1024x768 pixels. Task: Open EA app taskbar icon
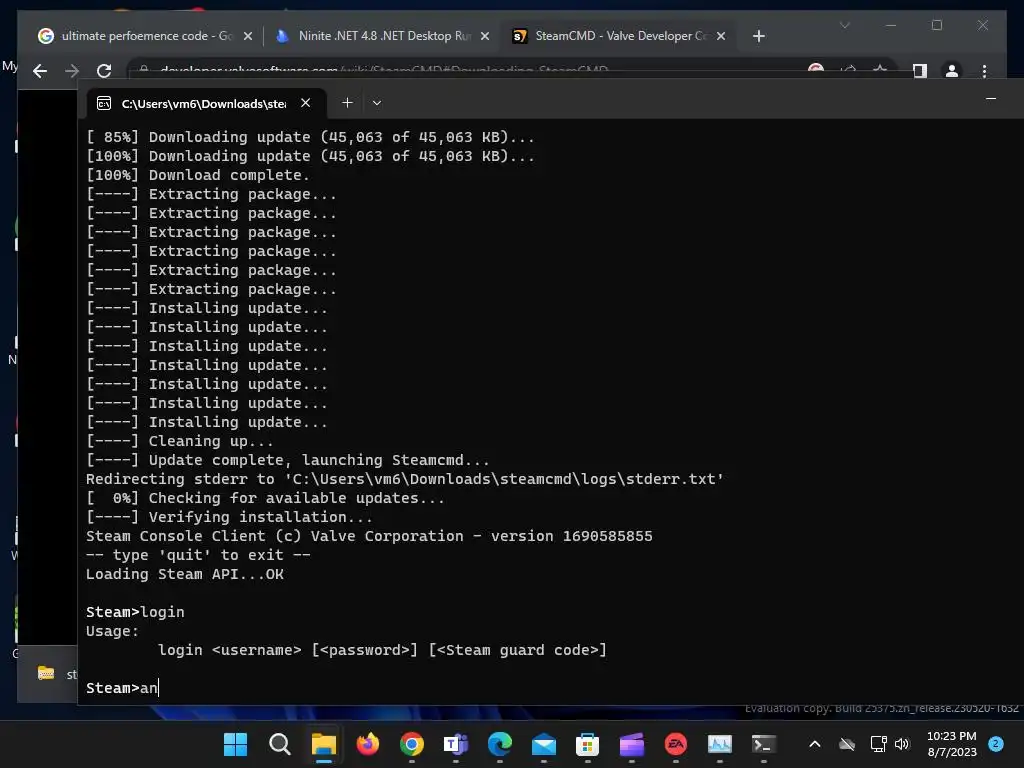(675, 744)
